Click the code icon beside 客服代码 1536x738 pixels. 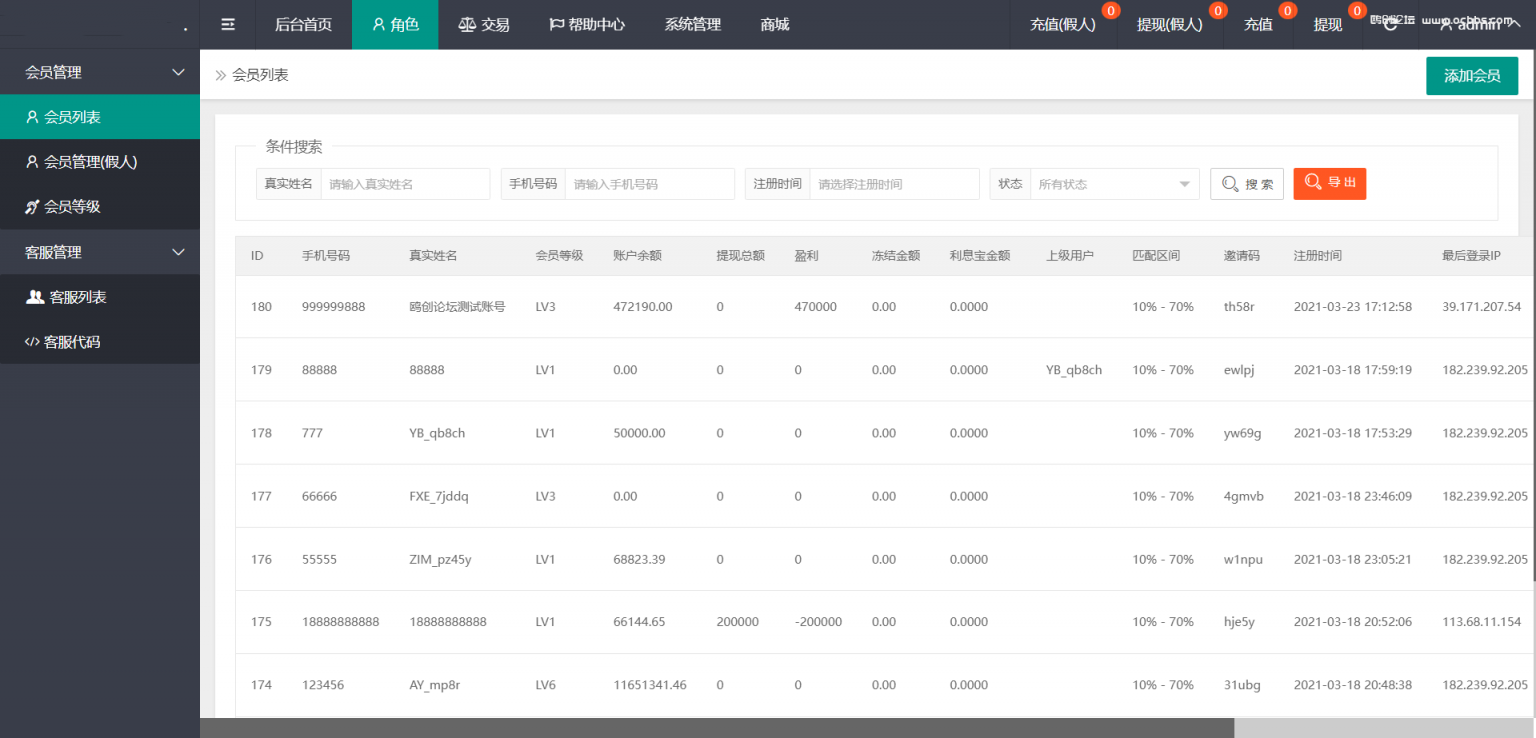pyautogui.click(x=32, y=342)
